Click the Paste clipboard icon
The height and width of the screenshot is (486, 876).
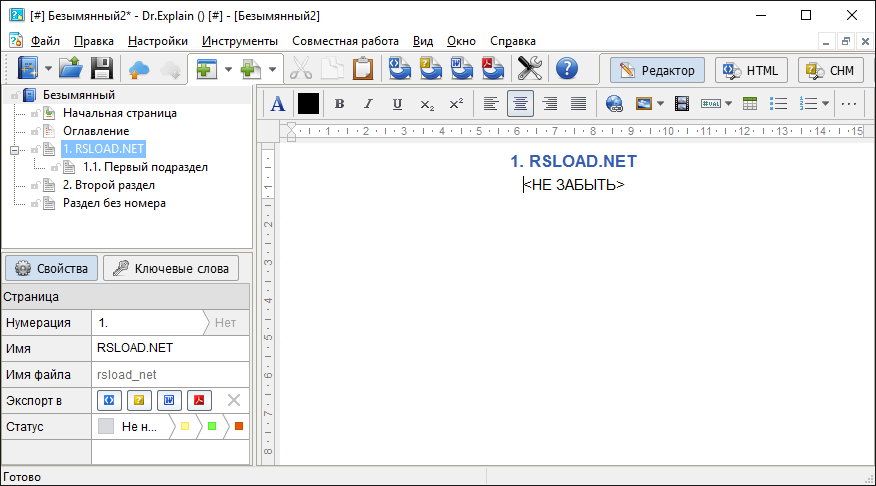(x=363, y=69)
